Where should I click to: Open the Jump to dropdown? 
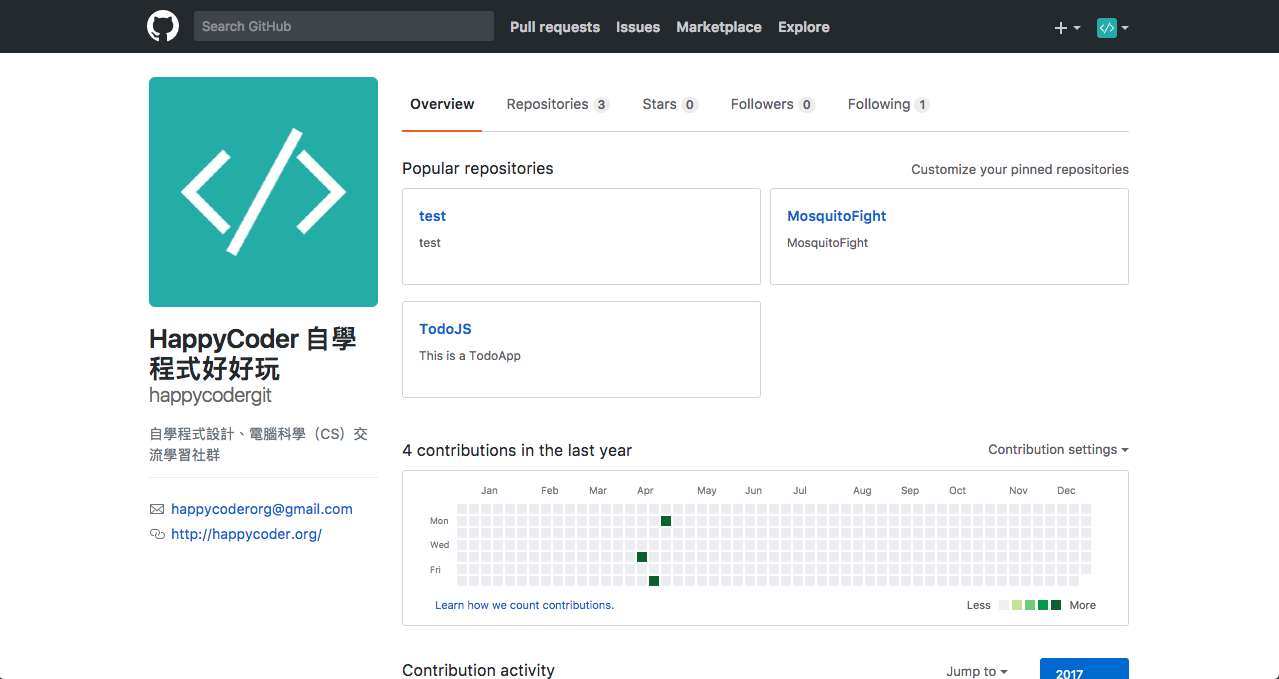pos(976,670)
